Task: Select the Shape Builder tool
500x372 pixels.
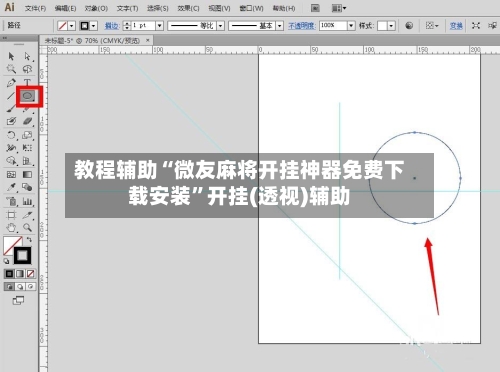Action: point(11,161)
